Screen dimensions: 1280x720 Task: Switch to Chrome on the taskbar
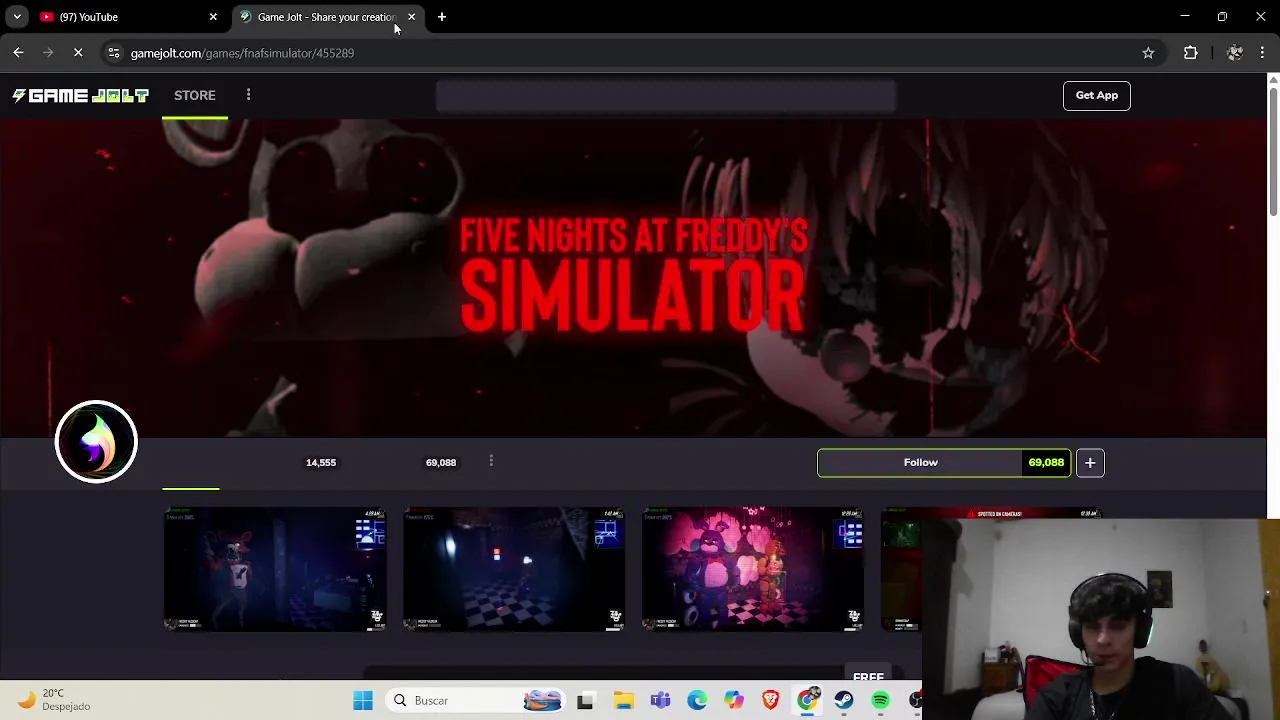(x=807, y=701)
